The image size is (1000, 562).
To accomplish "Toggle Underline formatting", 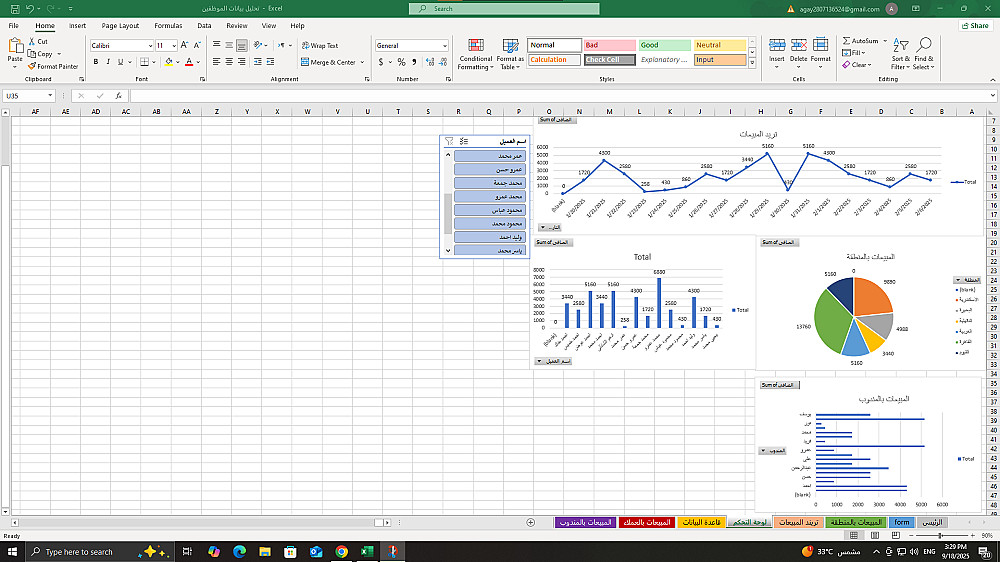I will (120, 62).
